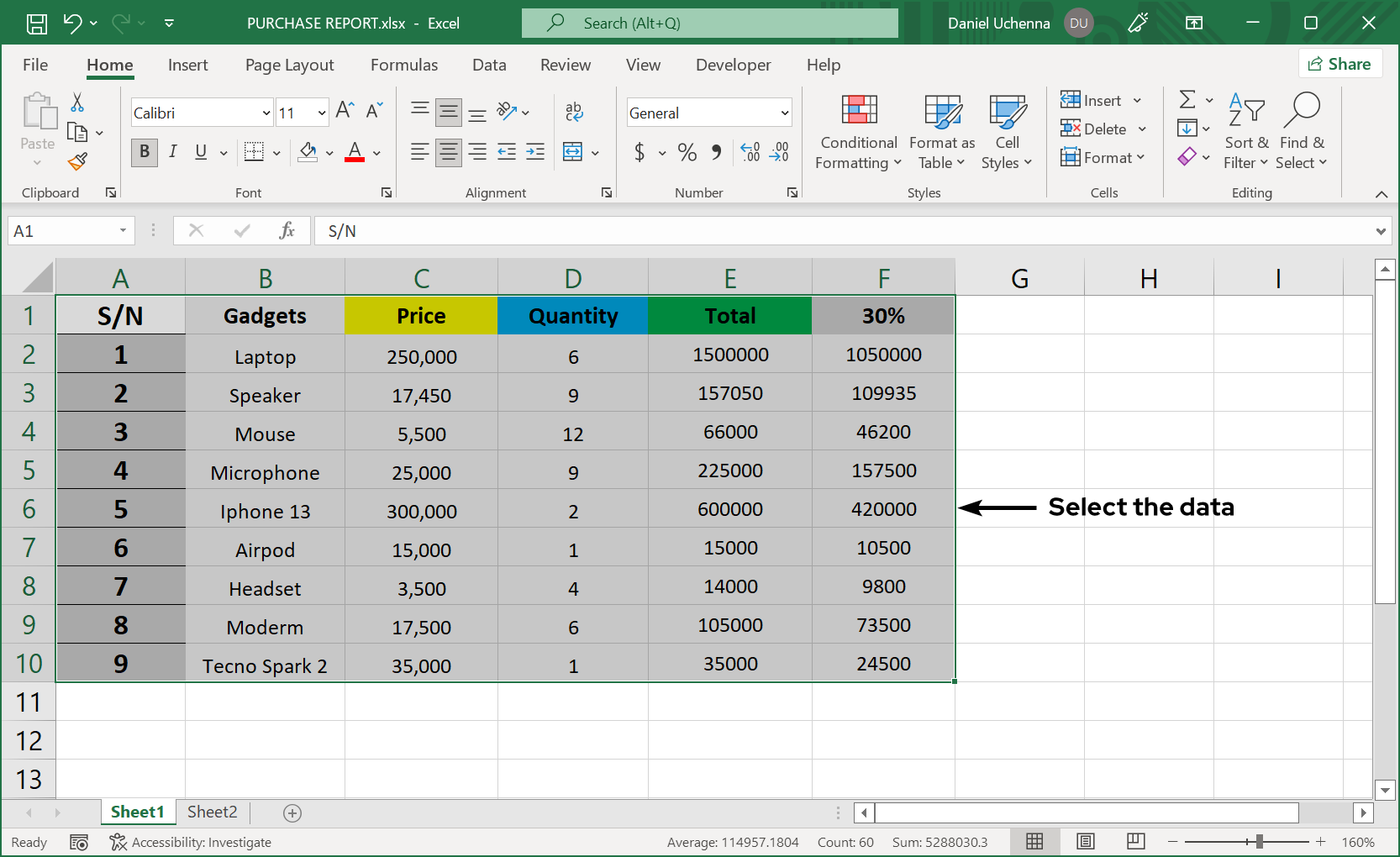Viewport: 1400px width, 857px height.
Task: Click Increase Decimal icon
Action: pyautogui.click(x=750, y=152)
